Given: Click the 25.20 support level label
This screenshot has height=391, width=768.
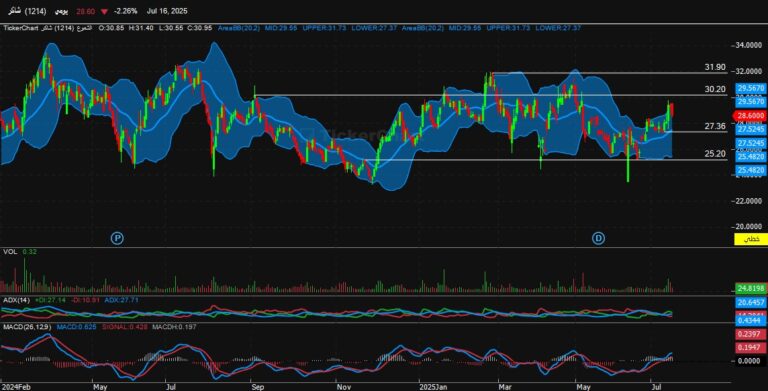Looking at the screenshot, I should (715, 154).
